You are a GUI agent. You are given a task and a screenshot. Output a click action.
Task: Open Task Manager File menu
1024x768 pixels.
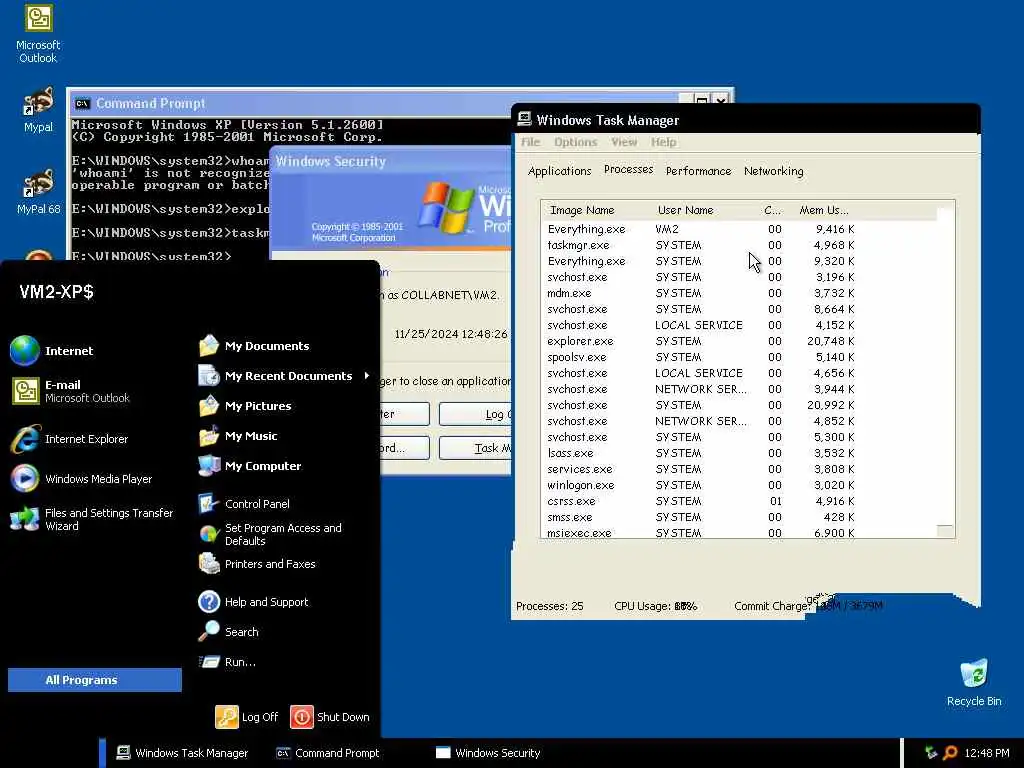pyautogui.click(x=530, y=142)
